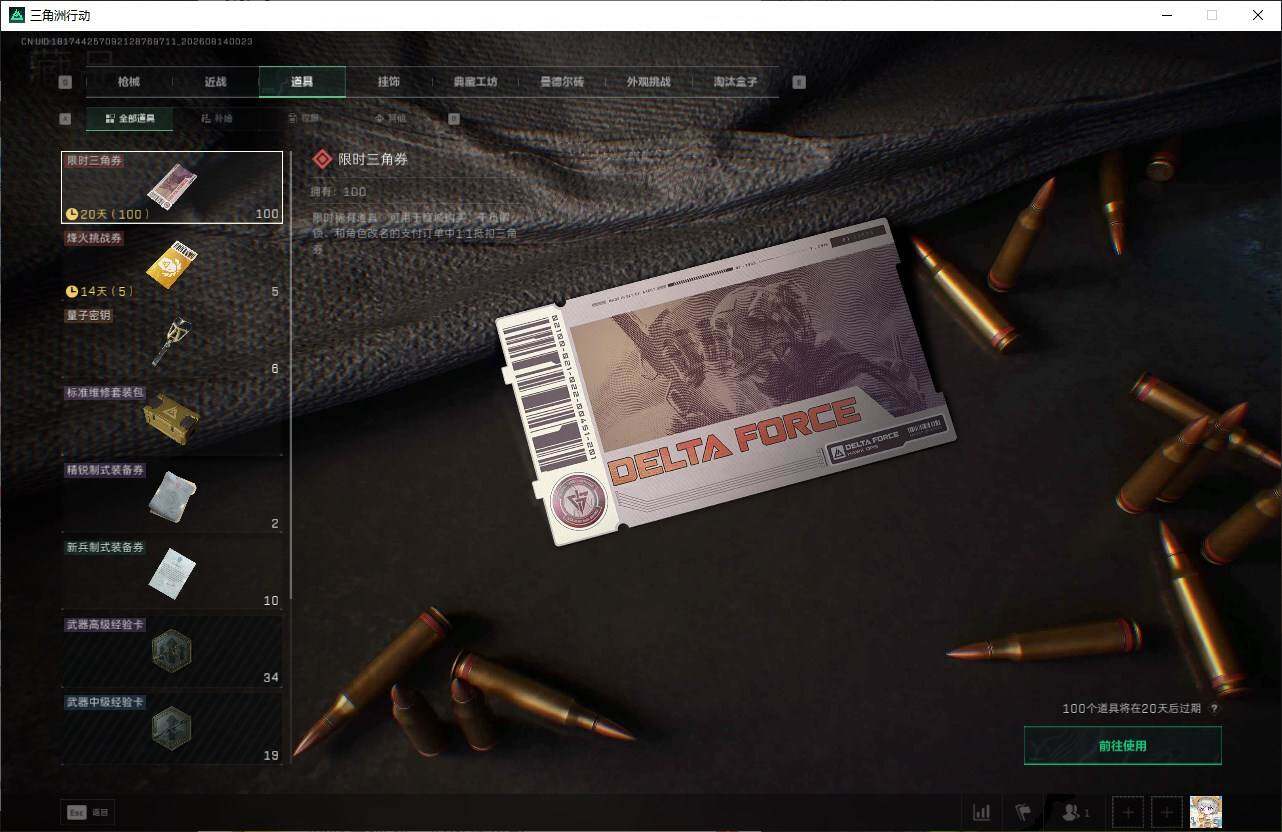Image resolution: width=1282 pixels, height=832 pixels.
Task: Open the player avatar profile
Action: coord(1206,812)
